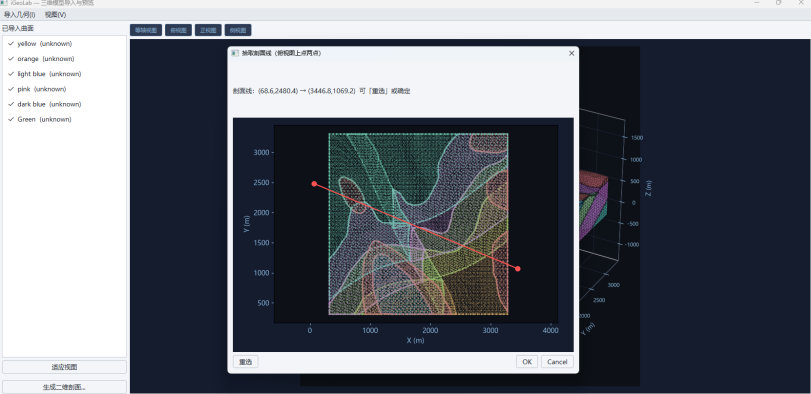Confirm the section line with OK

pyautogui.click(x=527, y=362)
